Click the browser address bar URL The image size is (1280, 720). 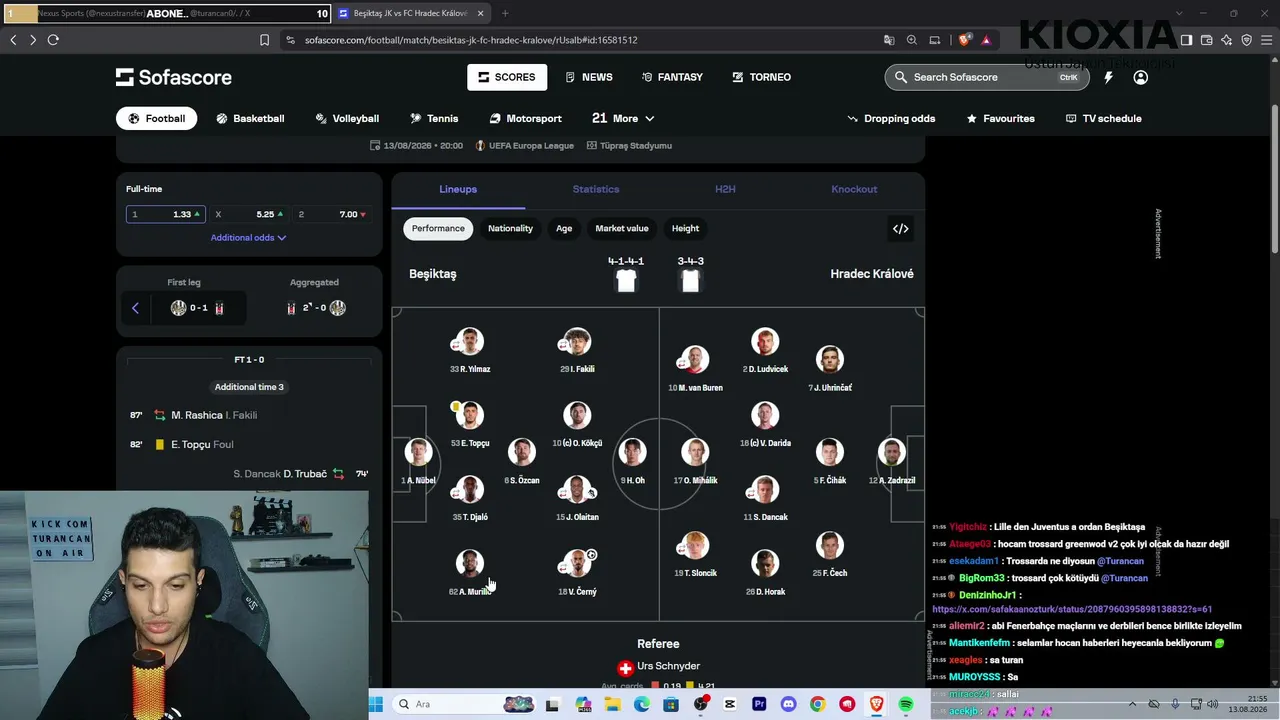point(471,40)
